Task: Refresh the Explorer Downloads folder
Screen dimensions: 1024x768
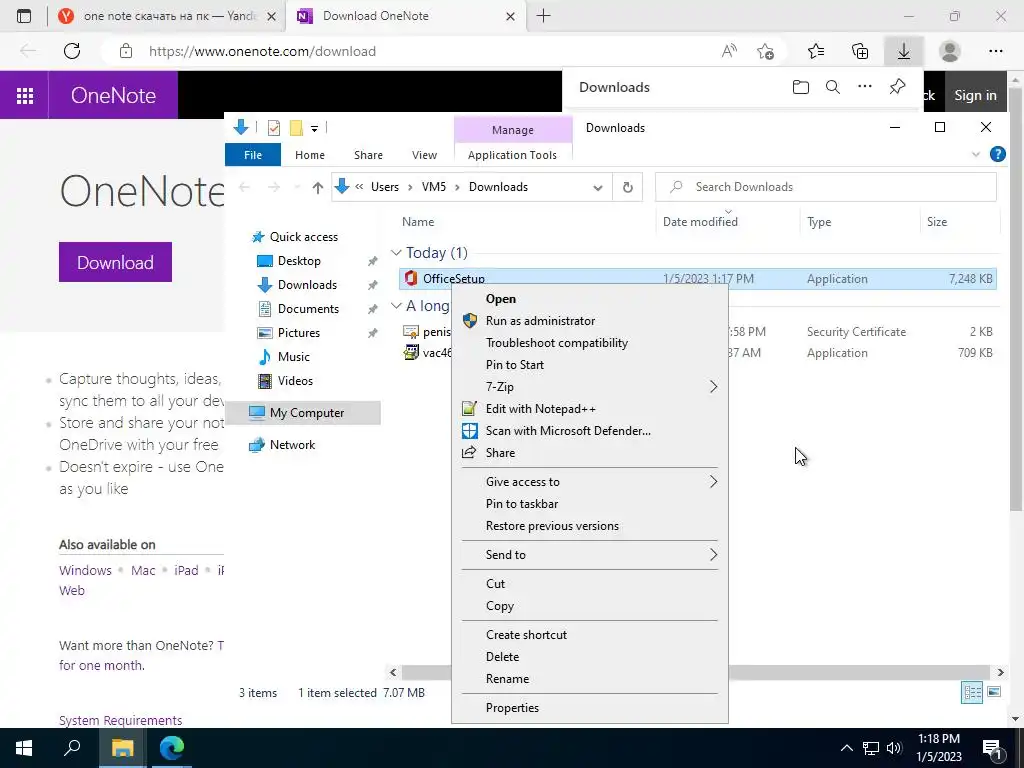Action: tap(628, 187)
